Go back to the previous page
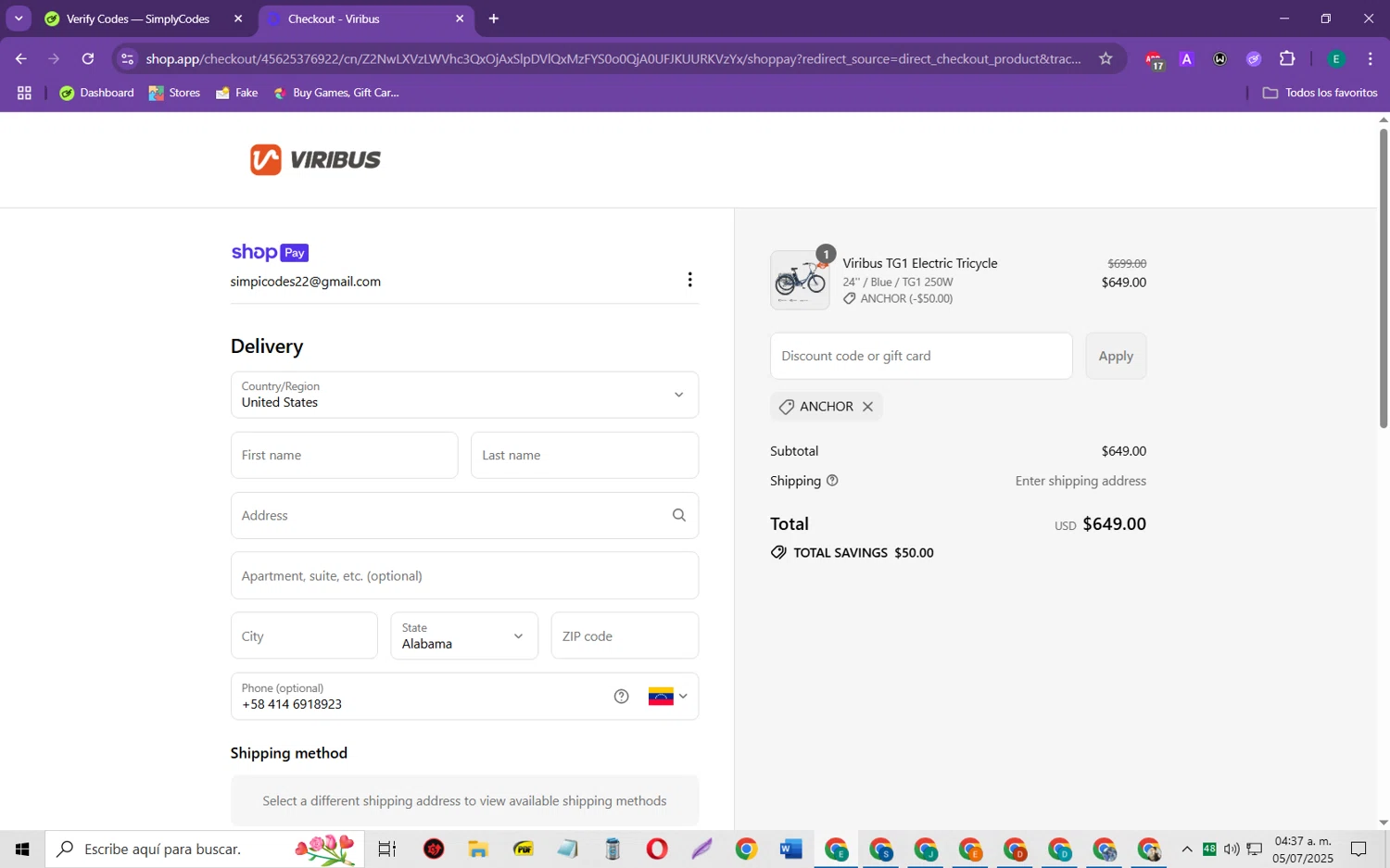 tap(20, 58)
